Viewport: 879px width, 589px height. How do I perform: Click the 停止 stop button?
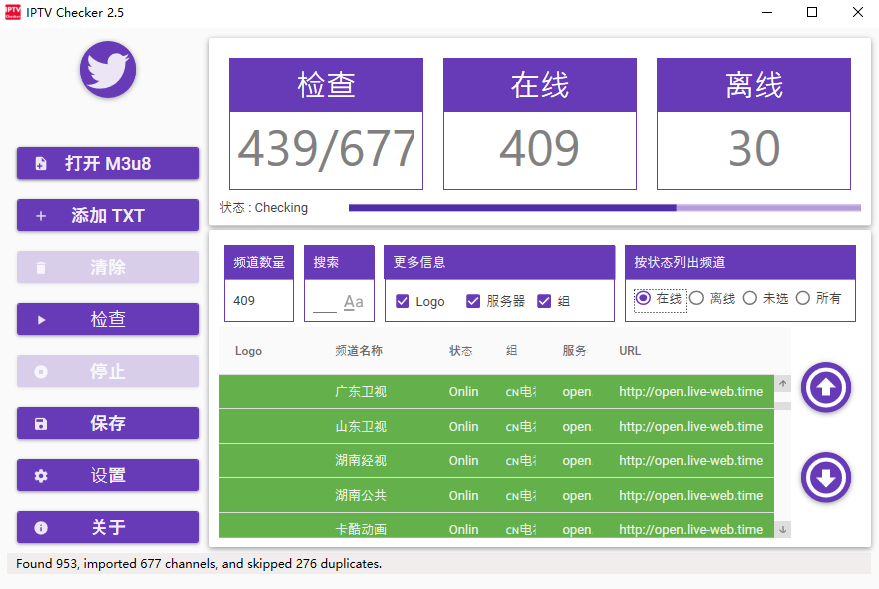click(x=108, y=371)
